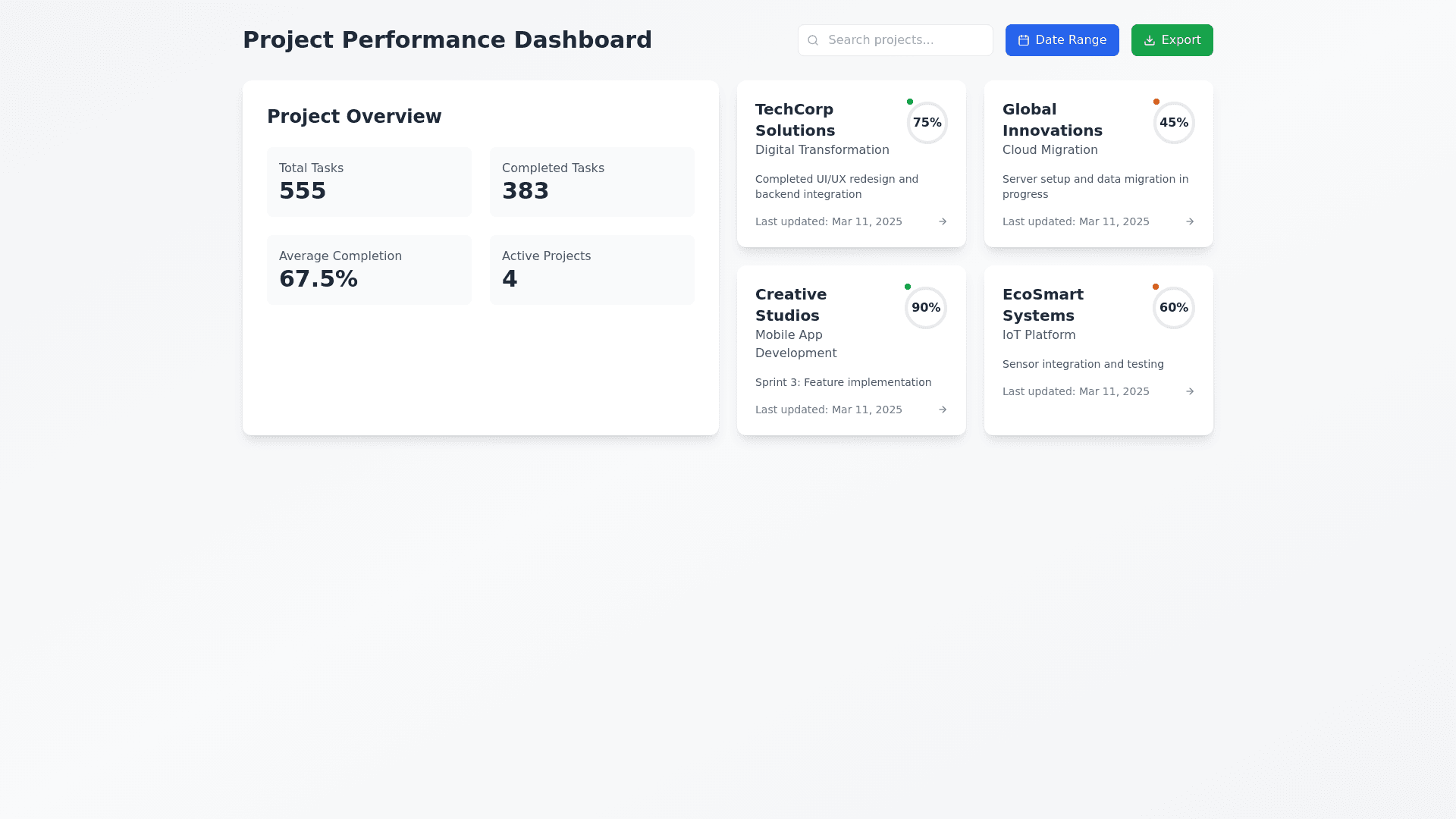This screenshot has width=1456, height=819.
Task: Click the calendar icon on Date Range
Action: coord(1024,40)
